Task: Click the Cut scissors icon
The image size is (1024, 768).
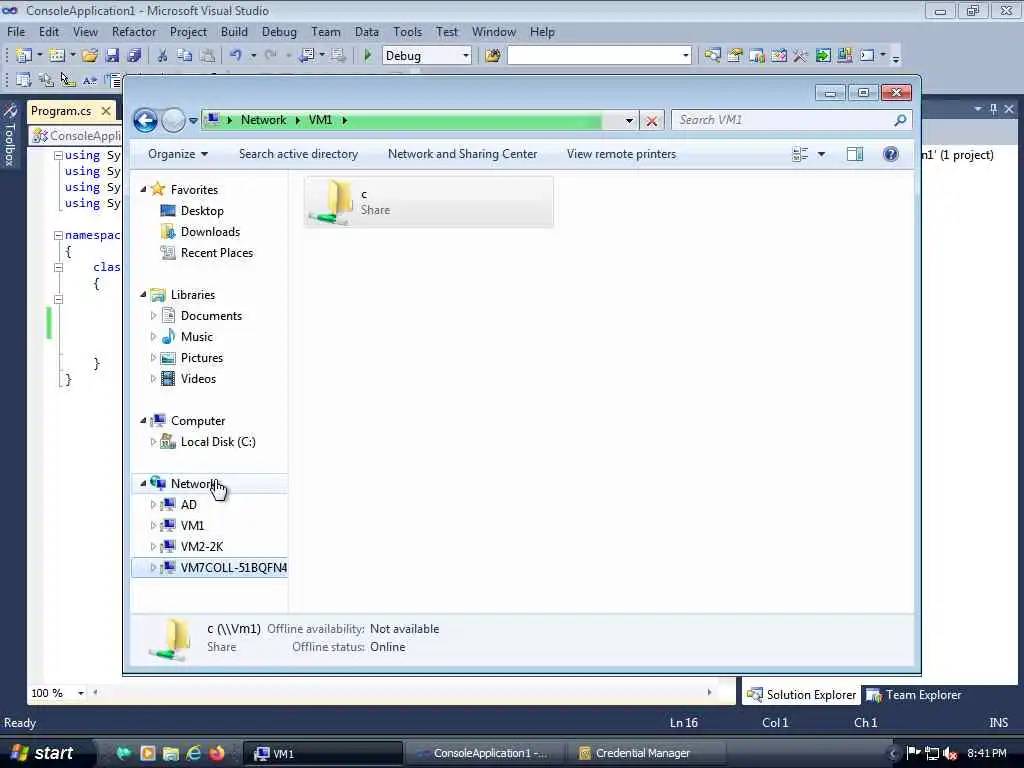Action: [x=162, y=56]
